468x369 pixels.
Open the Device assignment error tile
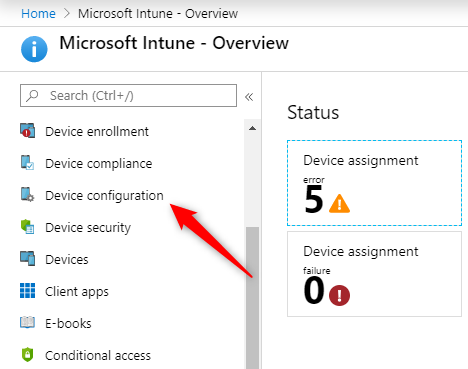[374, 183]
